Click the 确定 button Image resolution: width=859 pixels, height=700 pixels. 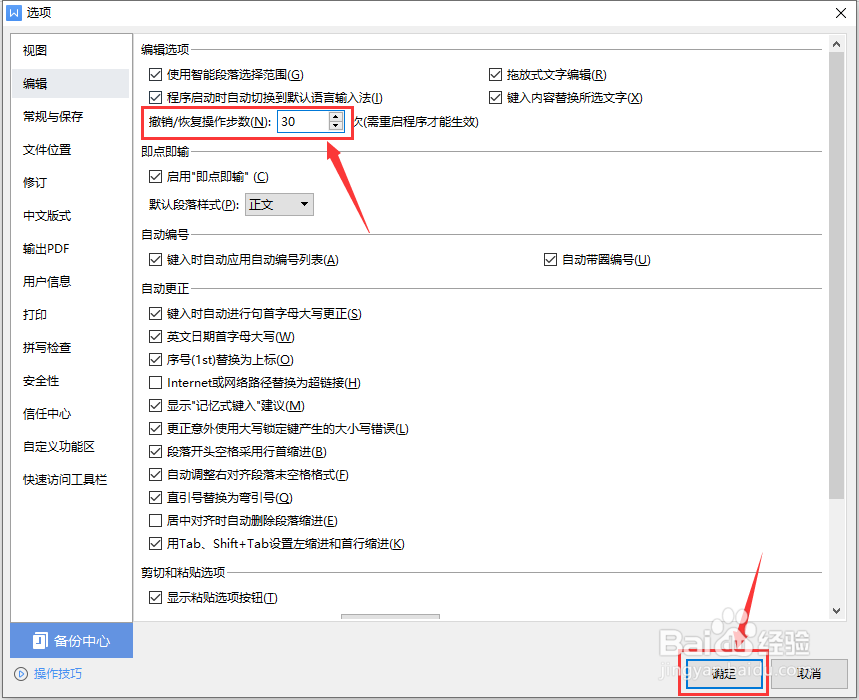pyautogui.click(x=724, y=674)
